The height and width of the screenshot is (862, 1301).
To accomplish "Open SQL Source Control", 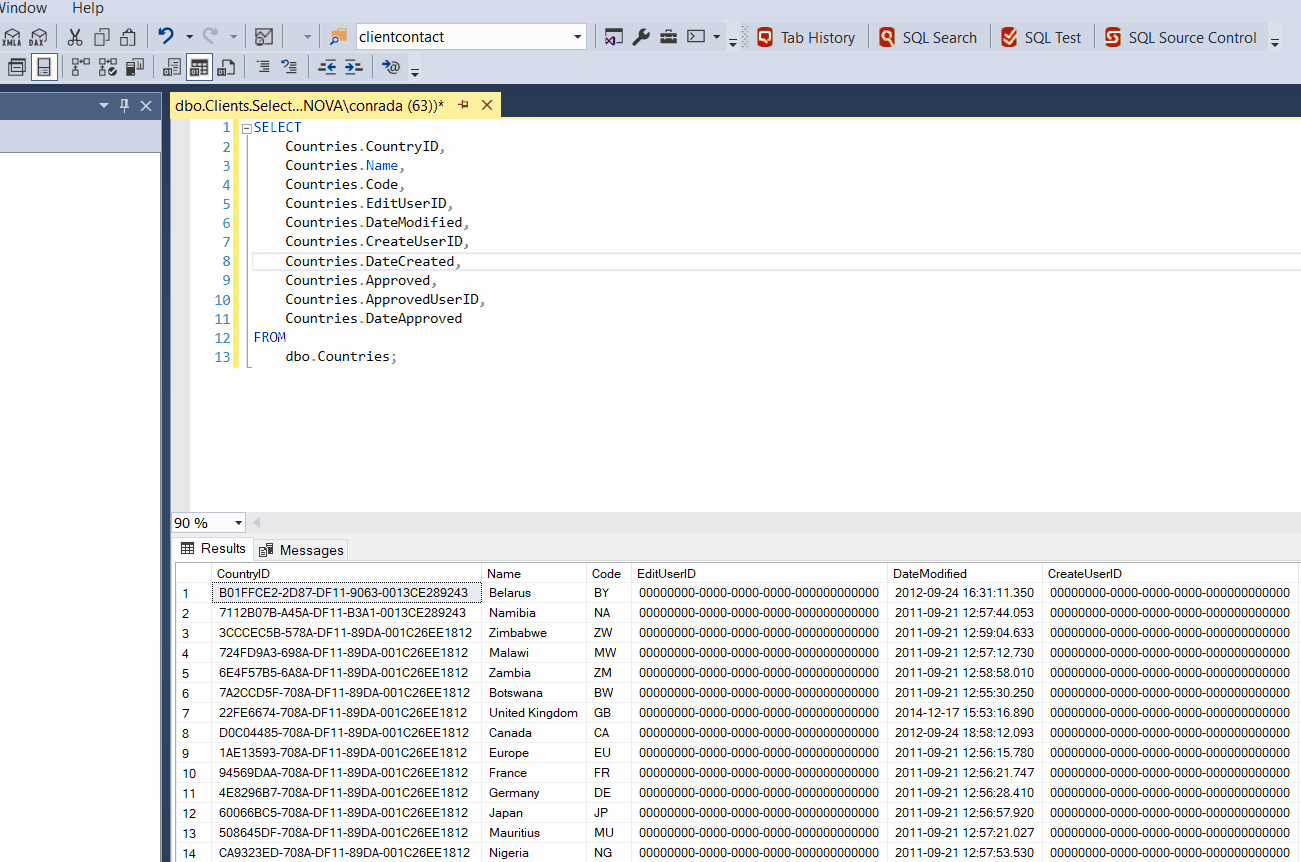I will [x=1180, y=37].
